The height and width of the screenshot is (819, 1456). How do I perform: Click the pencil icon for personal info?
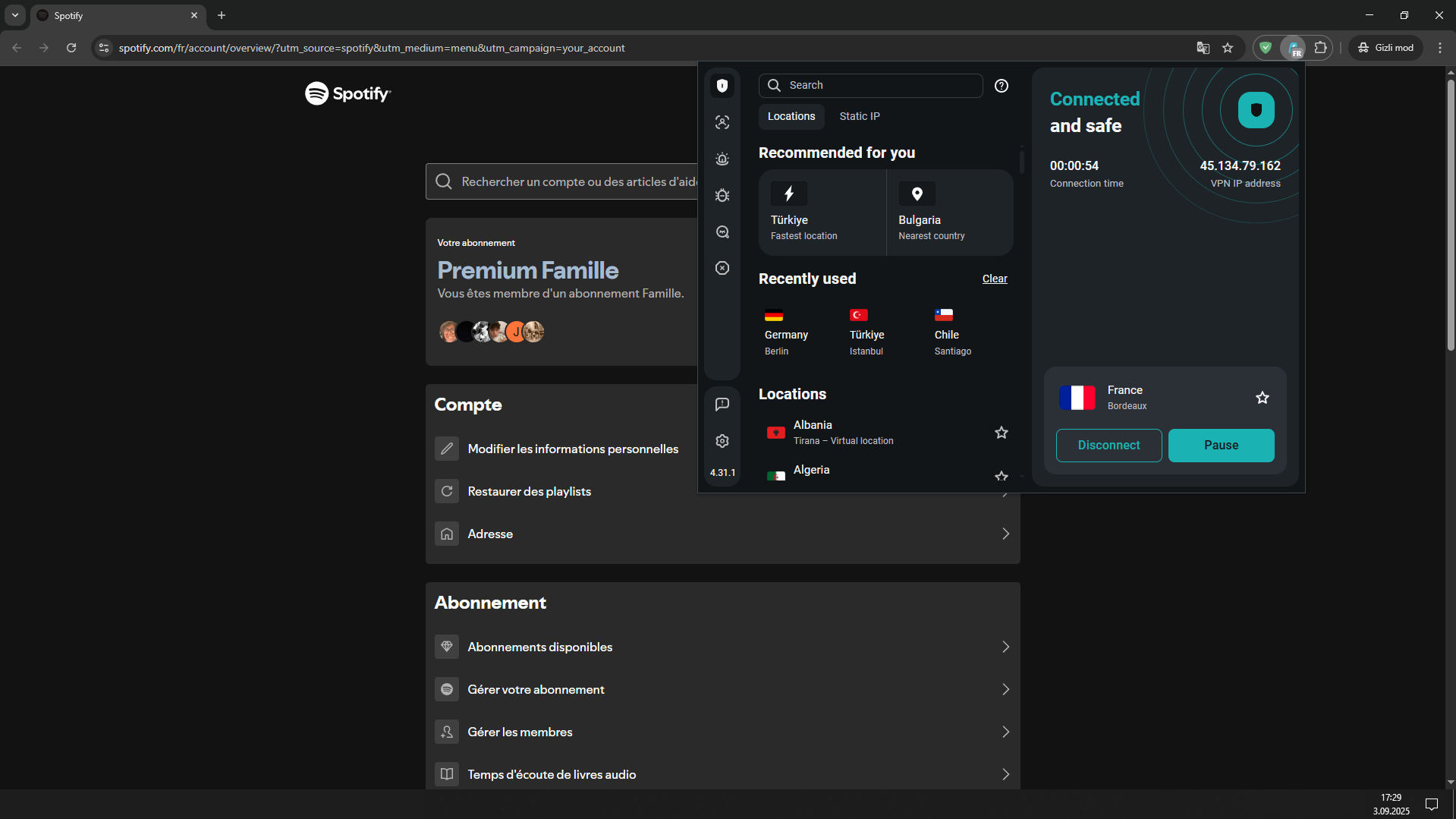[x=447, y=449]
